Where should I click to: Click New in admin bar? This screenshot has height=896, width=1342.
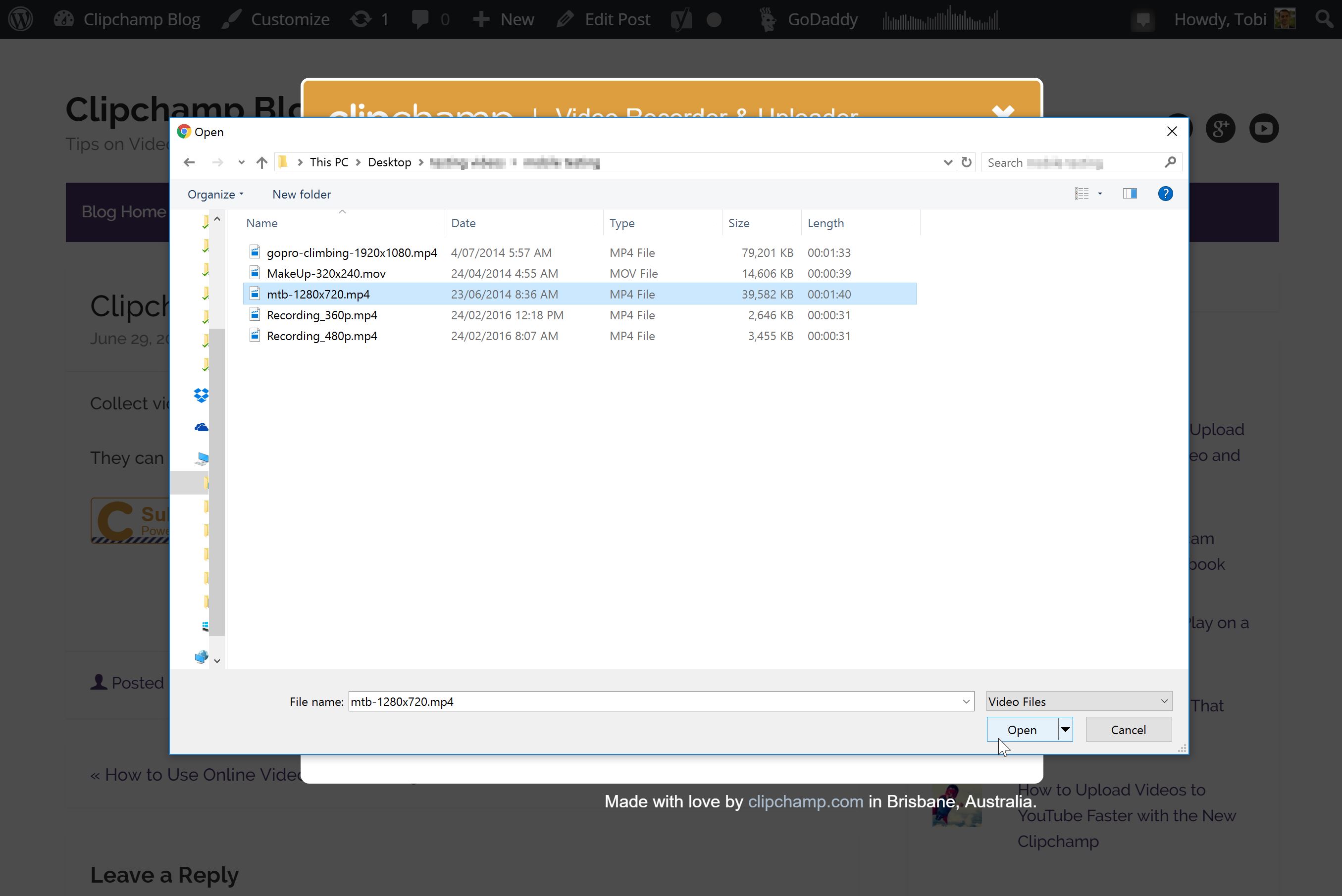click(504, 19)
